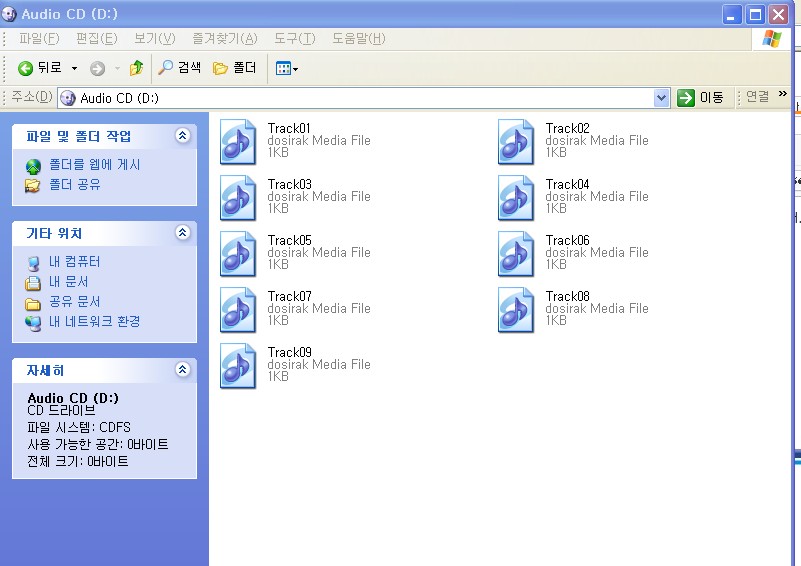Viewport: 801px width, 566px height.
Task: Click the Track06 file name text
Action: tap(567, 241)
